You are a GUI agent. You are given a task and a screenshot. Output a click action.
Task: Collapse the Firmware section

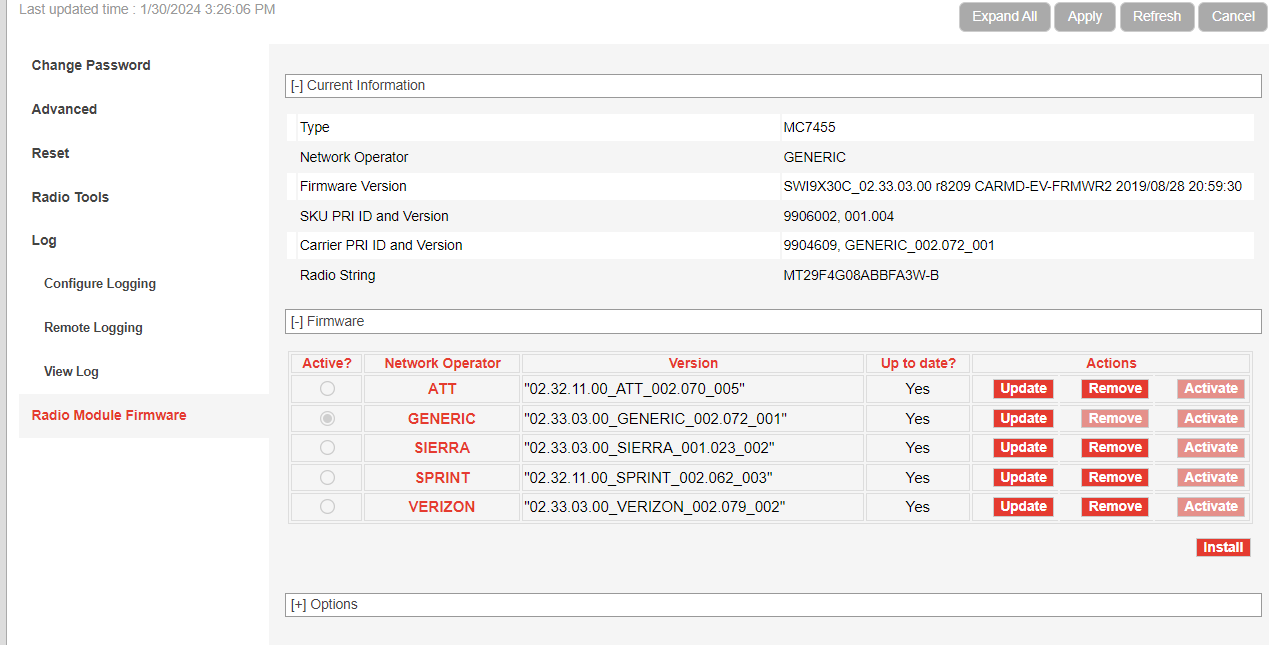point(297,322)
